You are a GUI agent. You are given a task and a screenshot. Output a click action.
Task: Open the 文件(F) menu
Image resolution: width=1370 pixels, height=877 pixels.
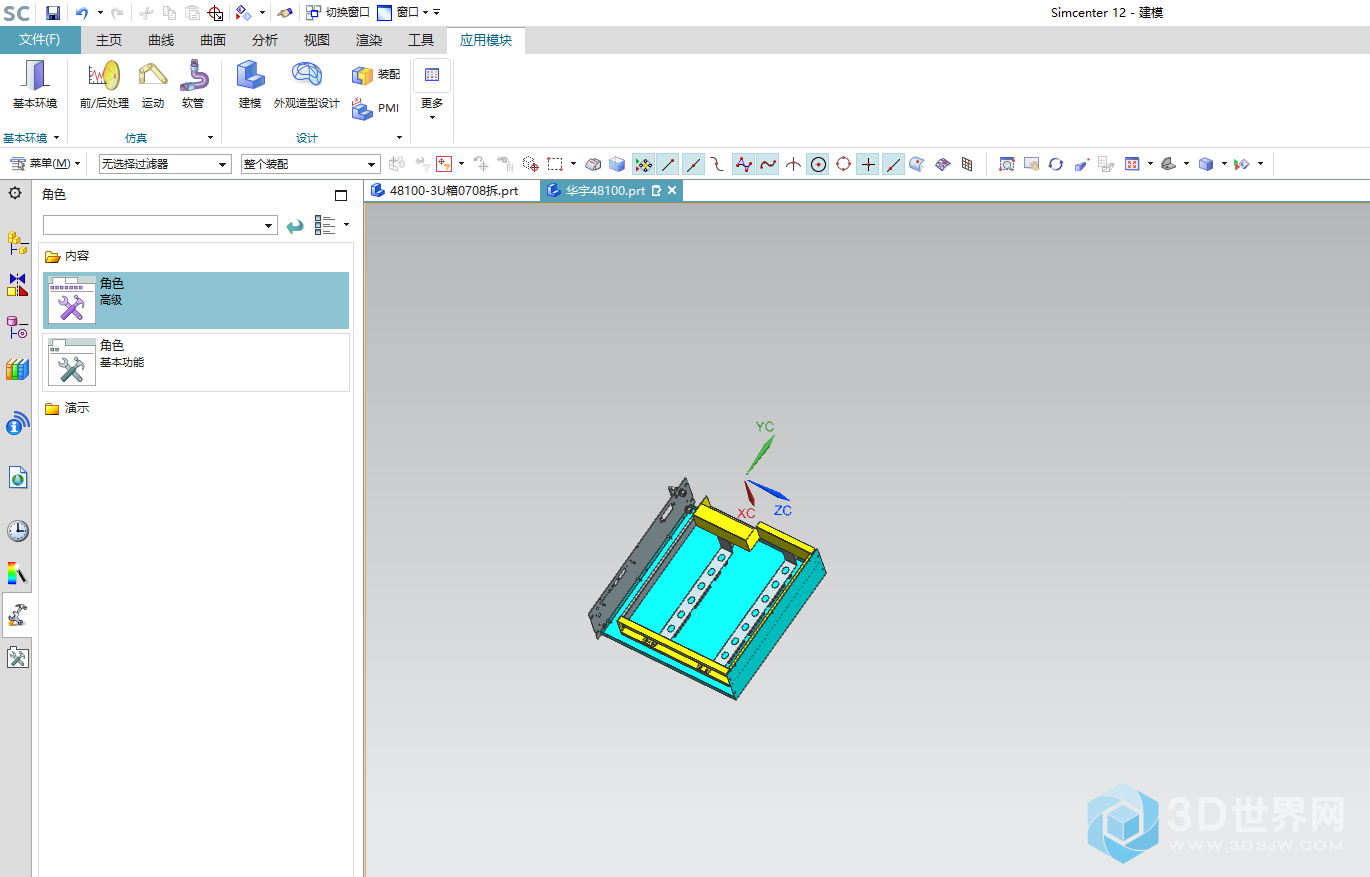point(40,40)
